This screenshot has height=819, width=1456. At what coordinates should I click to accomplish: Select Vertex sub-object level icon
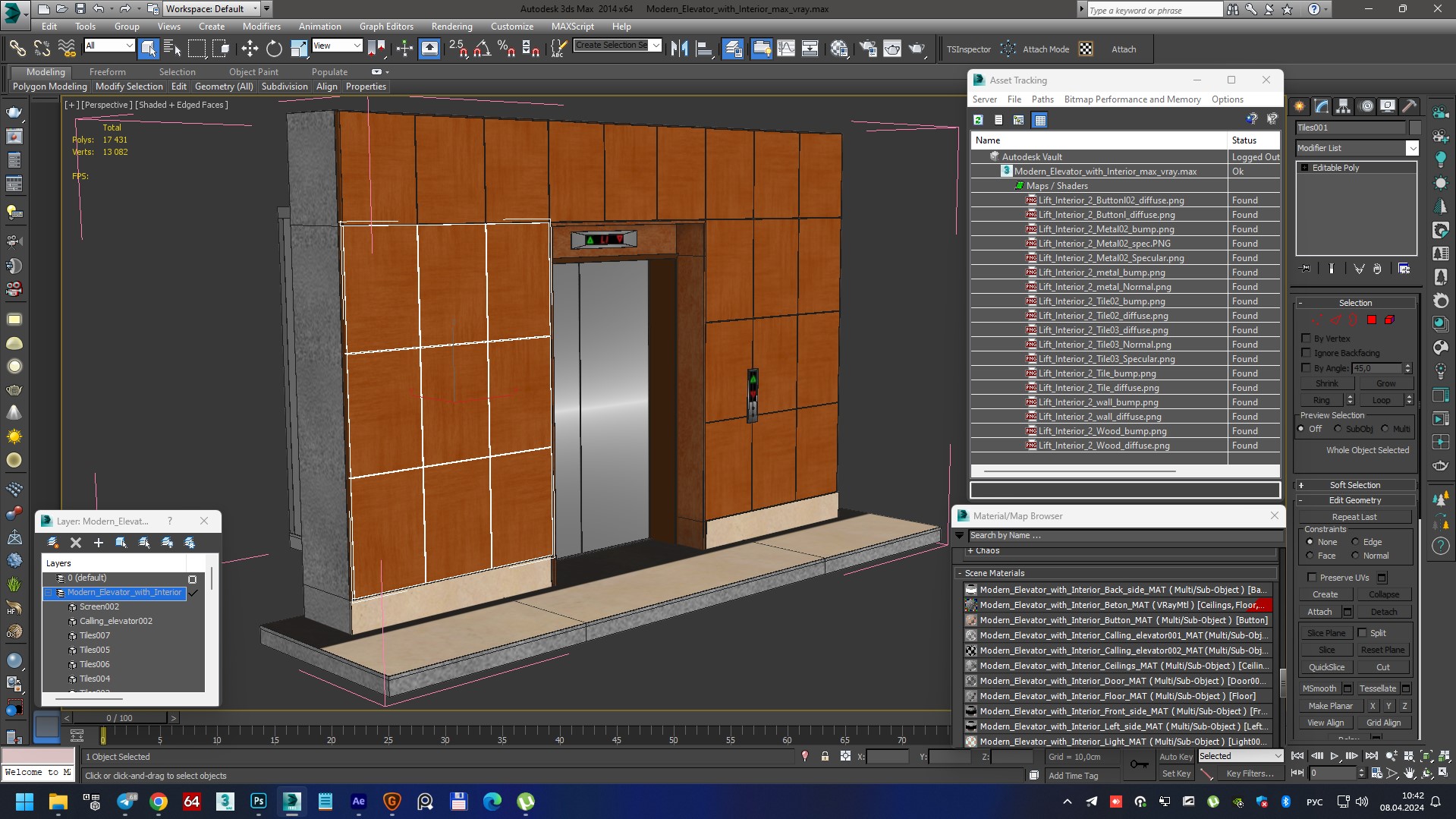(x=1316, y=320)
